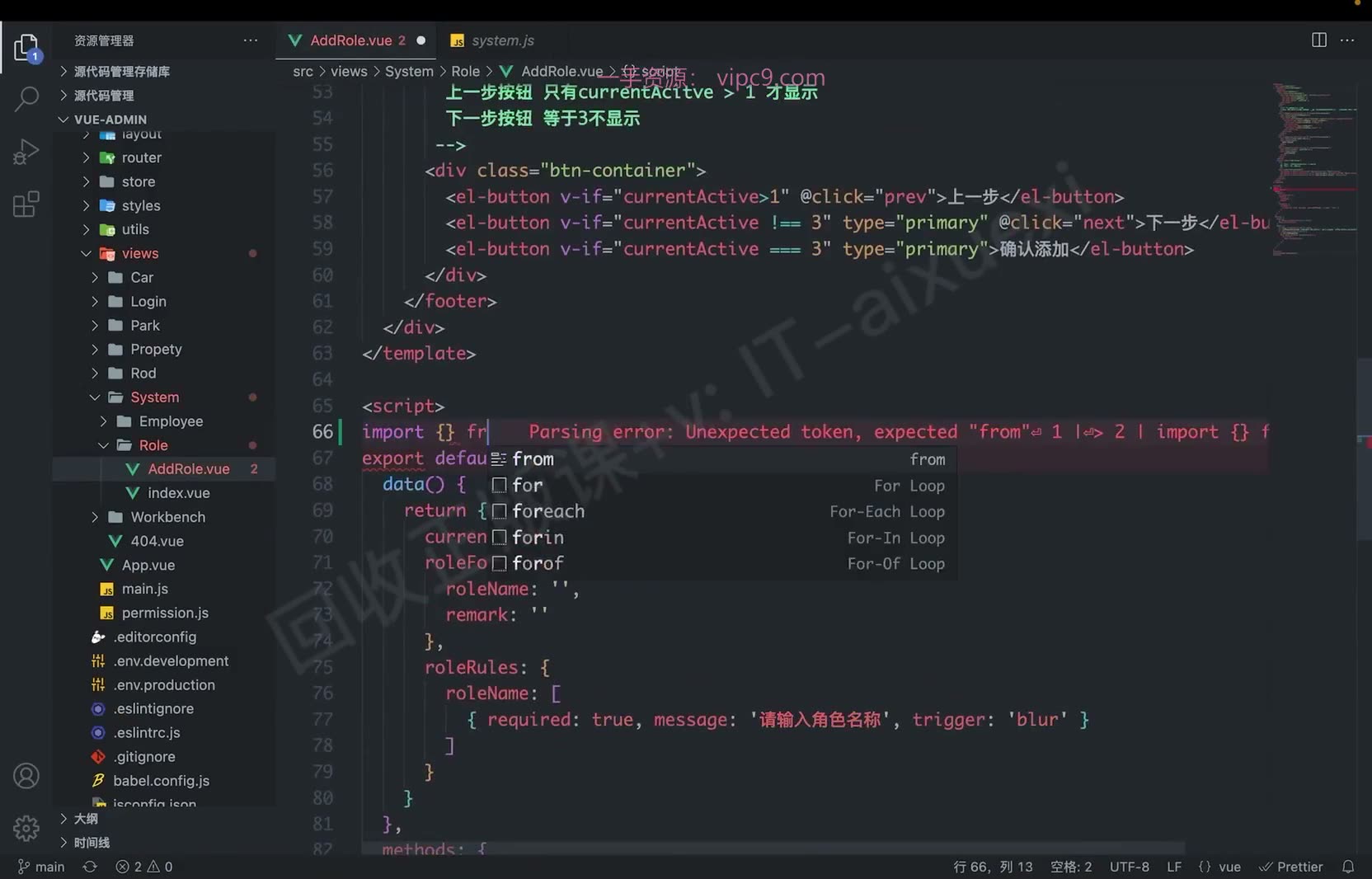Click the Synchronize Changes icon
The height and width of the screenshot is (879, 1372).
click(x=90, y=867)
